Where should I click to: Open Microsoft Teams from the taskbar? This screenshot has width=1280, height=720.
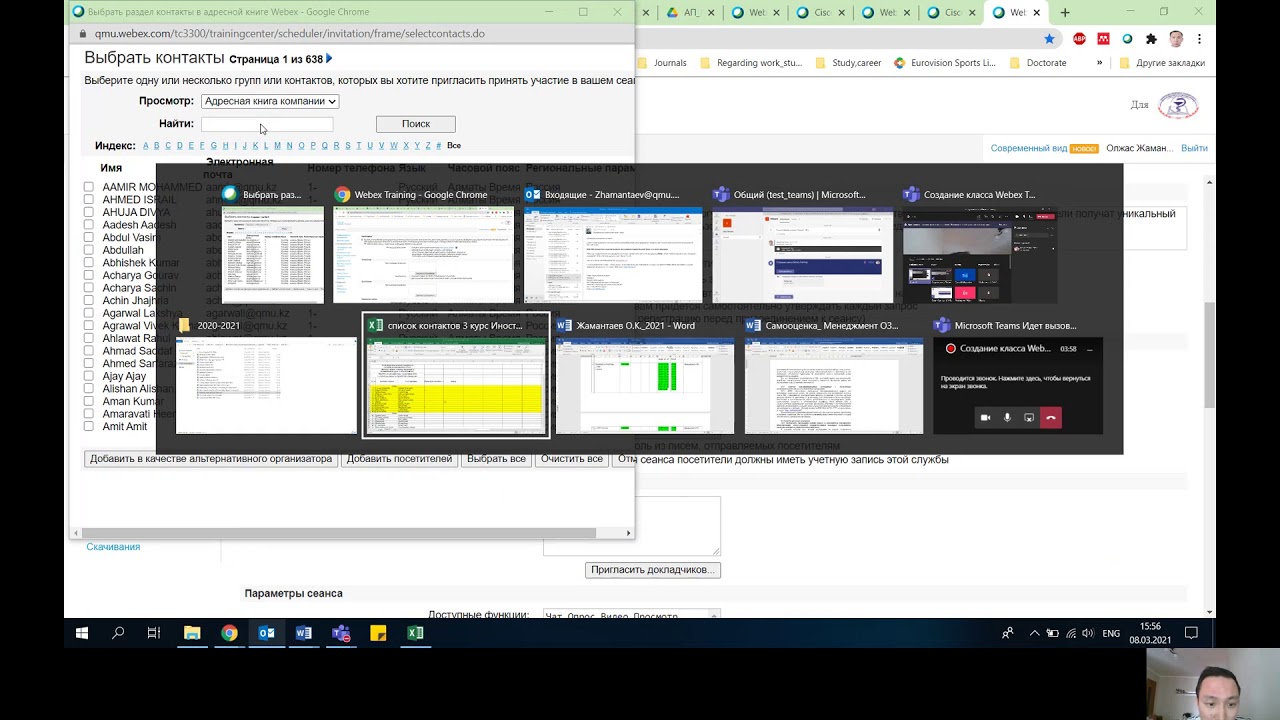341,633
